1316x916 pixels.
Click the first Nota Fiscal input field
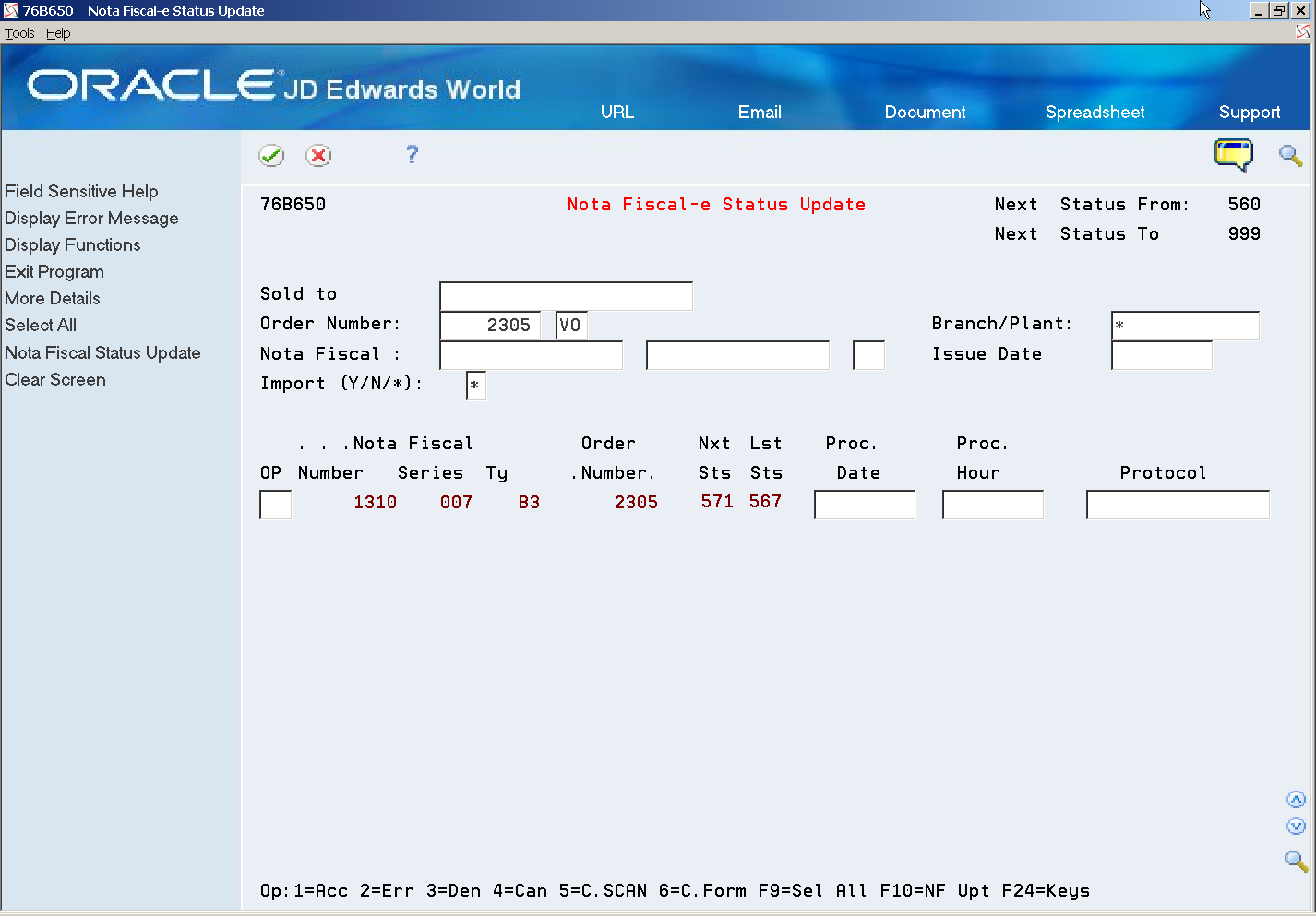[x=532, y=355]
